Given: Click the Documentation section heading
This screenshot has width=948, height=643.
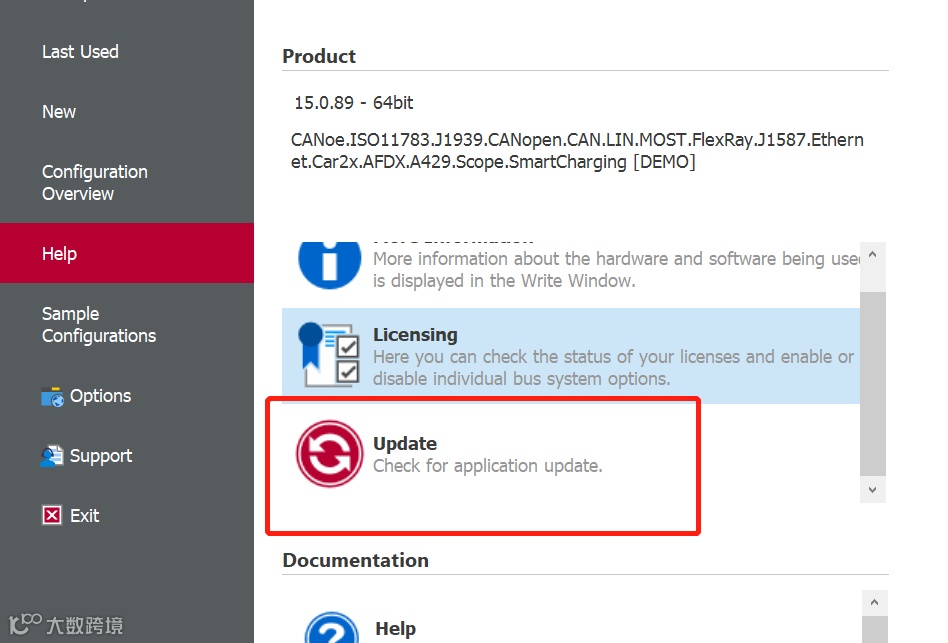Looking at the screenshot, I should click(x=356, y=560).
